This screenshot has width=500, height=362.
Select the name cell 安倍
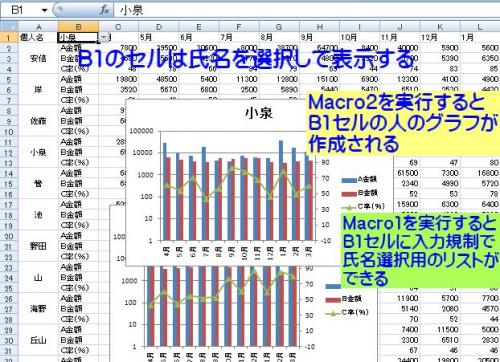pyautogui.click(x=38, y=58)
